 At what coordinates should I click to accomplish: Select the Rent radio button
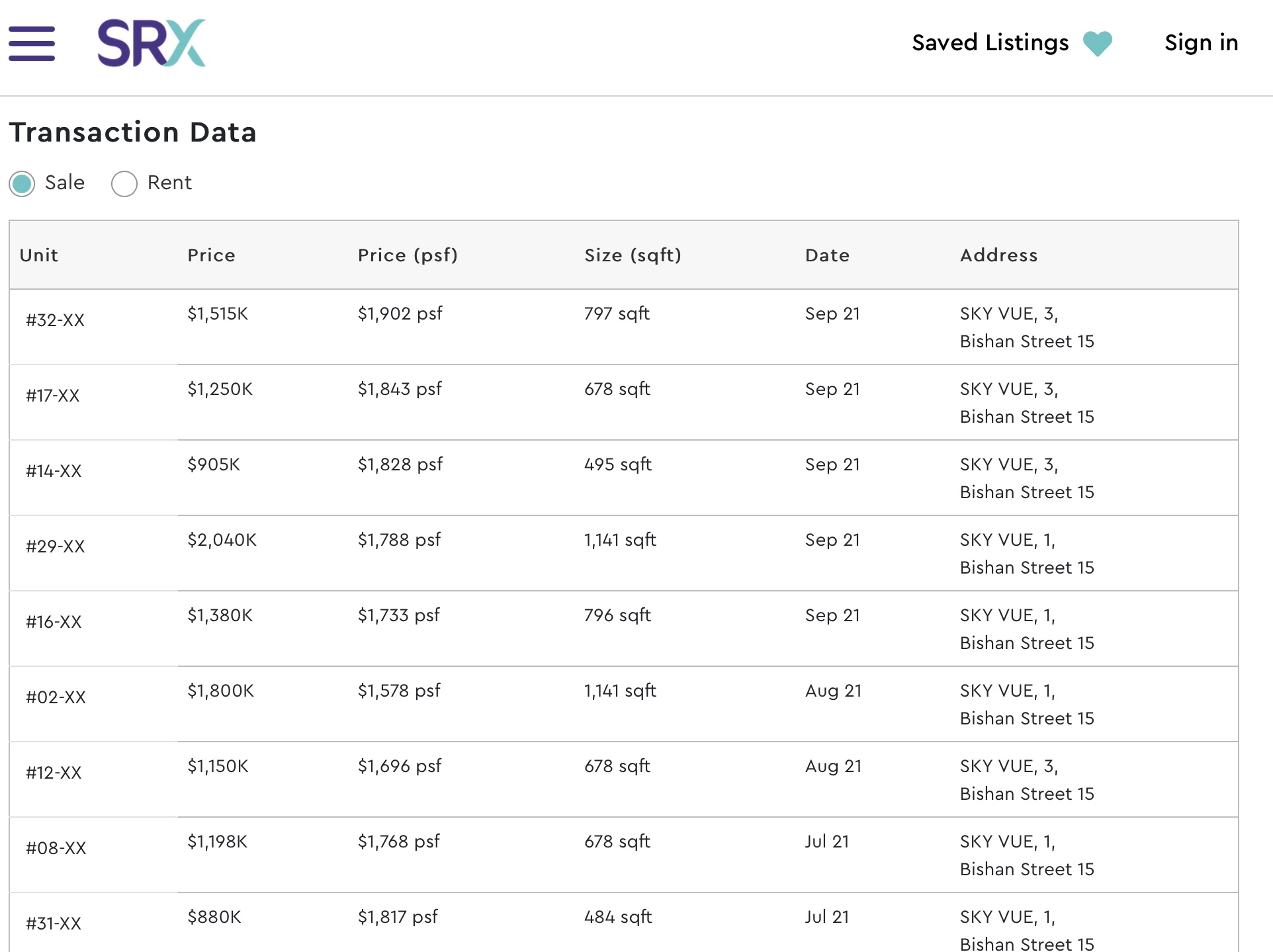click(x=124, y=183)
